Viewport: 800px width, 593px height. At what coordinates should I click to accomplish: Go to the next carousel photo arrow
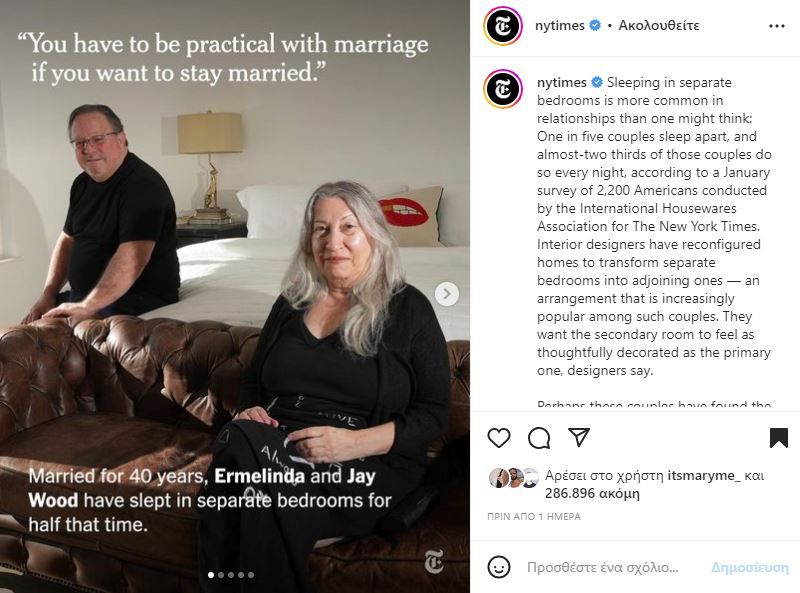pyautogui.click(x=447, y=294)
